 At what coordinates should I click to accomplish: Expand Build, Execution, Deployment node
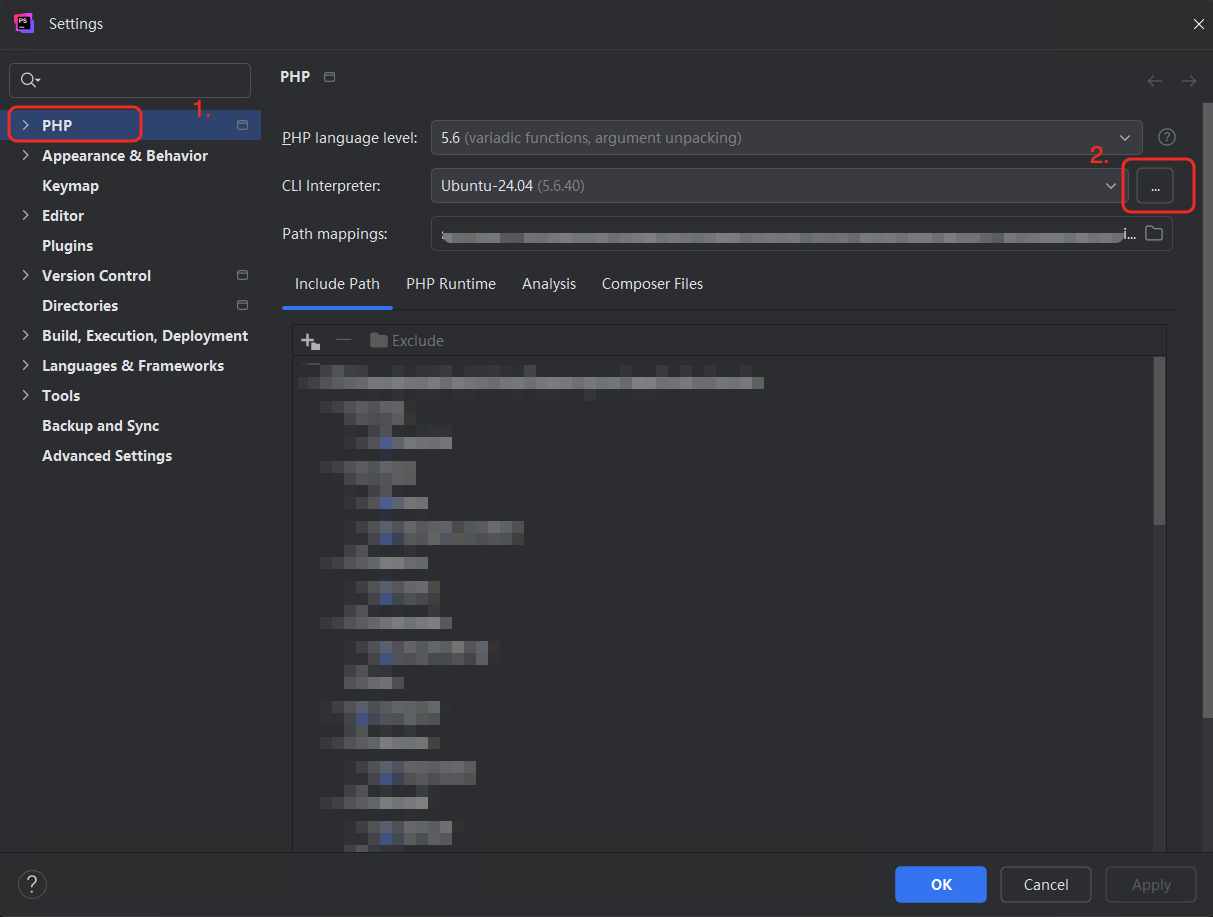(25, 335)
